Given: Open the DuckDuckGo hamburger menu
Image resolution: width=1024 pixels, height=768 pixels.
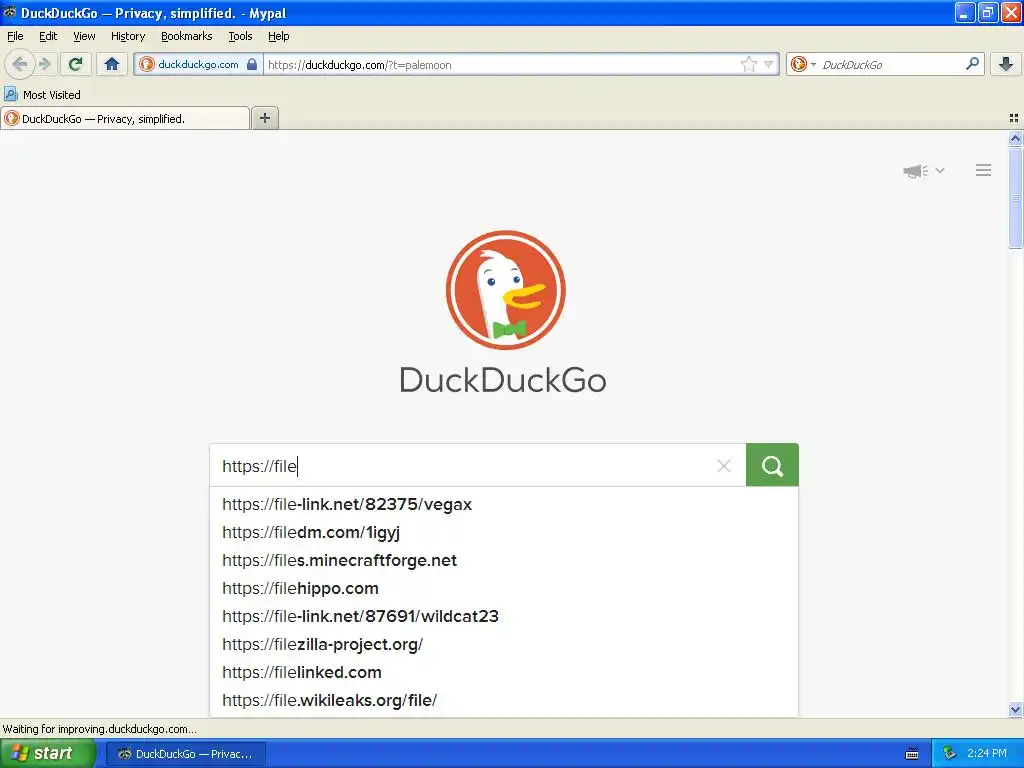Looking at the screenshot, I should 984,170.
